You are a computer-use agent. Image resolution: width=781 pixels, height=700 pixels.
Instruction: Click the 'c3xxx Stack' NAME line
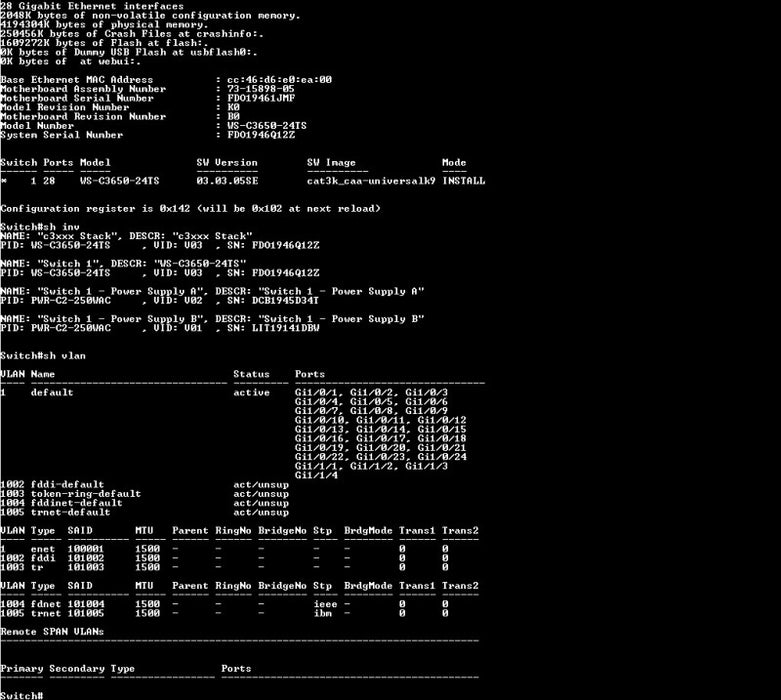(126, 236)
